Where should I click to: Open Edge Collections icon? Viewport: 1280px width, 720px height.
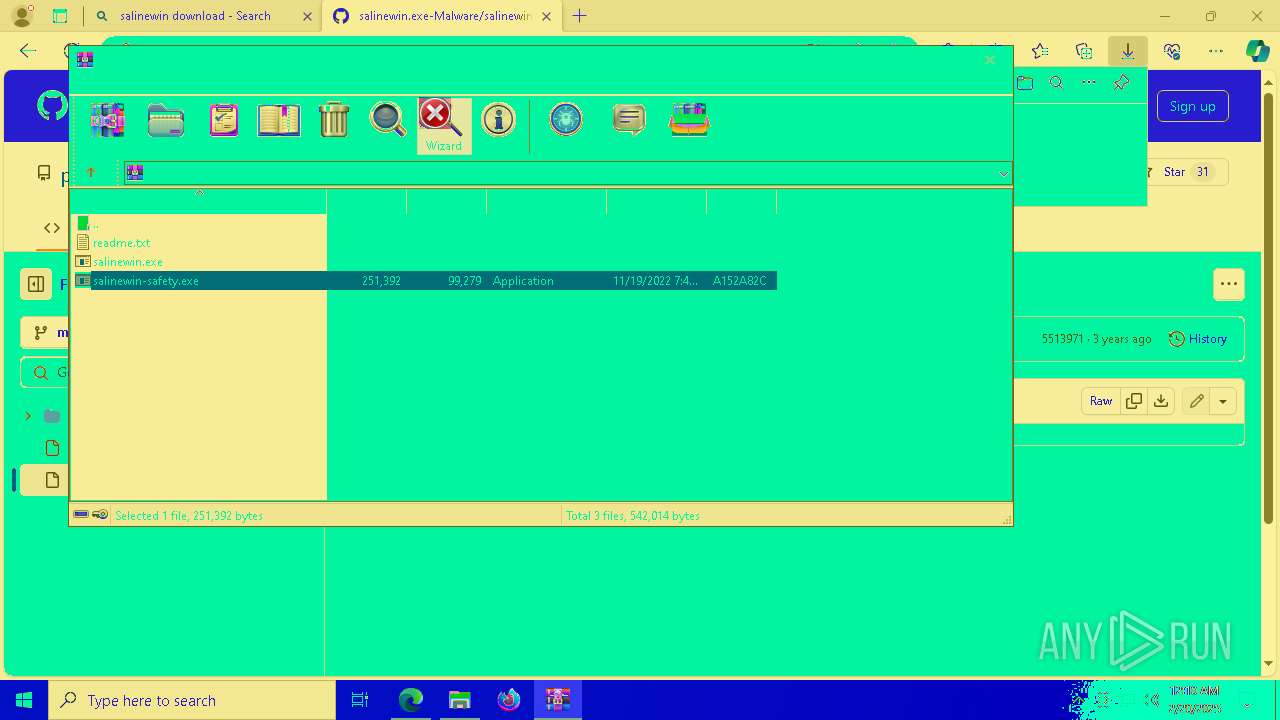pos(1084,51)
